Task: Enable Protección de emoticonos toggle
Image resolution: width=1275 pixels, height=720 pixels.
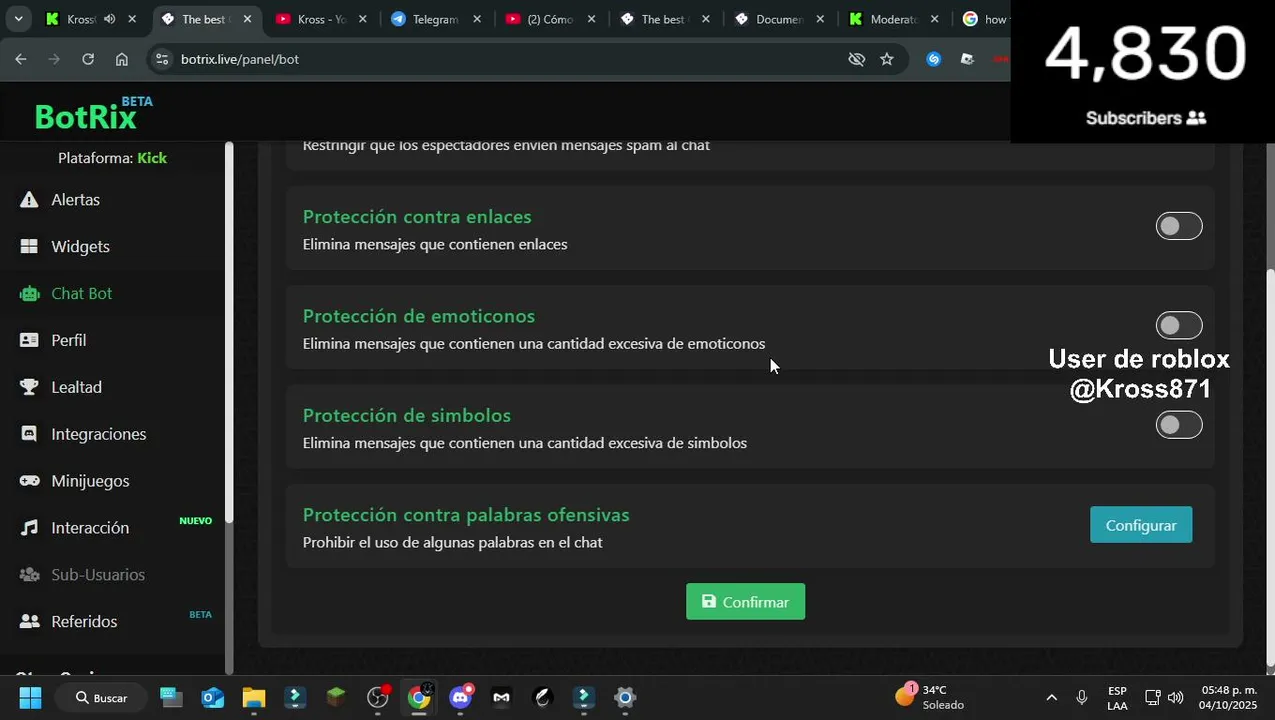Action: tap(1179, 325)
